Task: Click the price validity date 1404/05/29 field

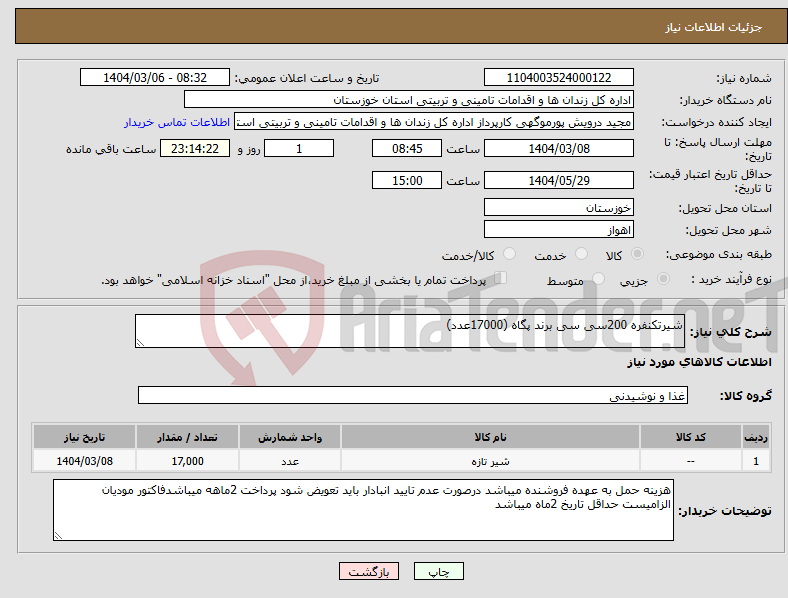Action: tap(558, 180)
